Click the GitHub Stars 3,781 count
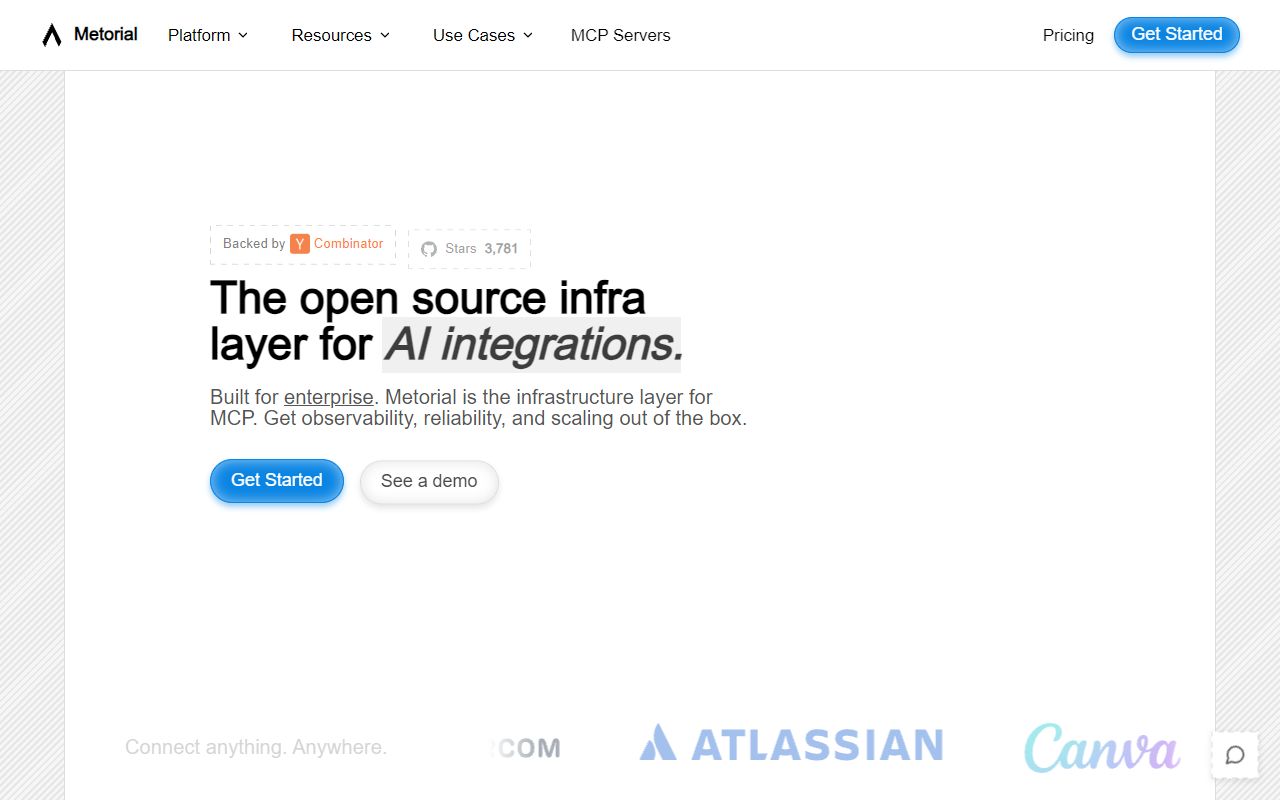This screenshot has height=800, width=1280. (501, 249)
